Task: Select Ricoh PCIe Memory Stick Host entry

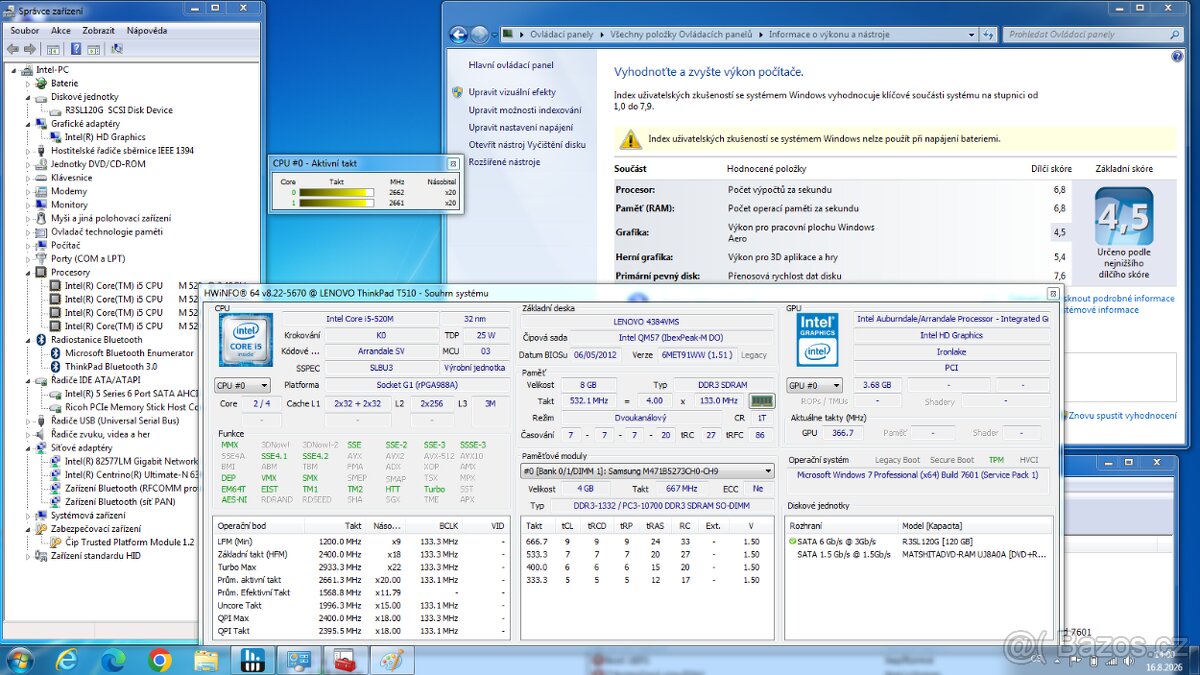Action: (x=131, y=407)
